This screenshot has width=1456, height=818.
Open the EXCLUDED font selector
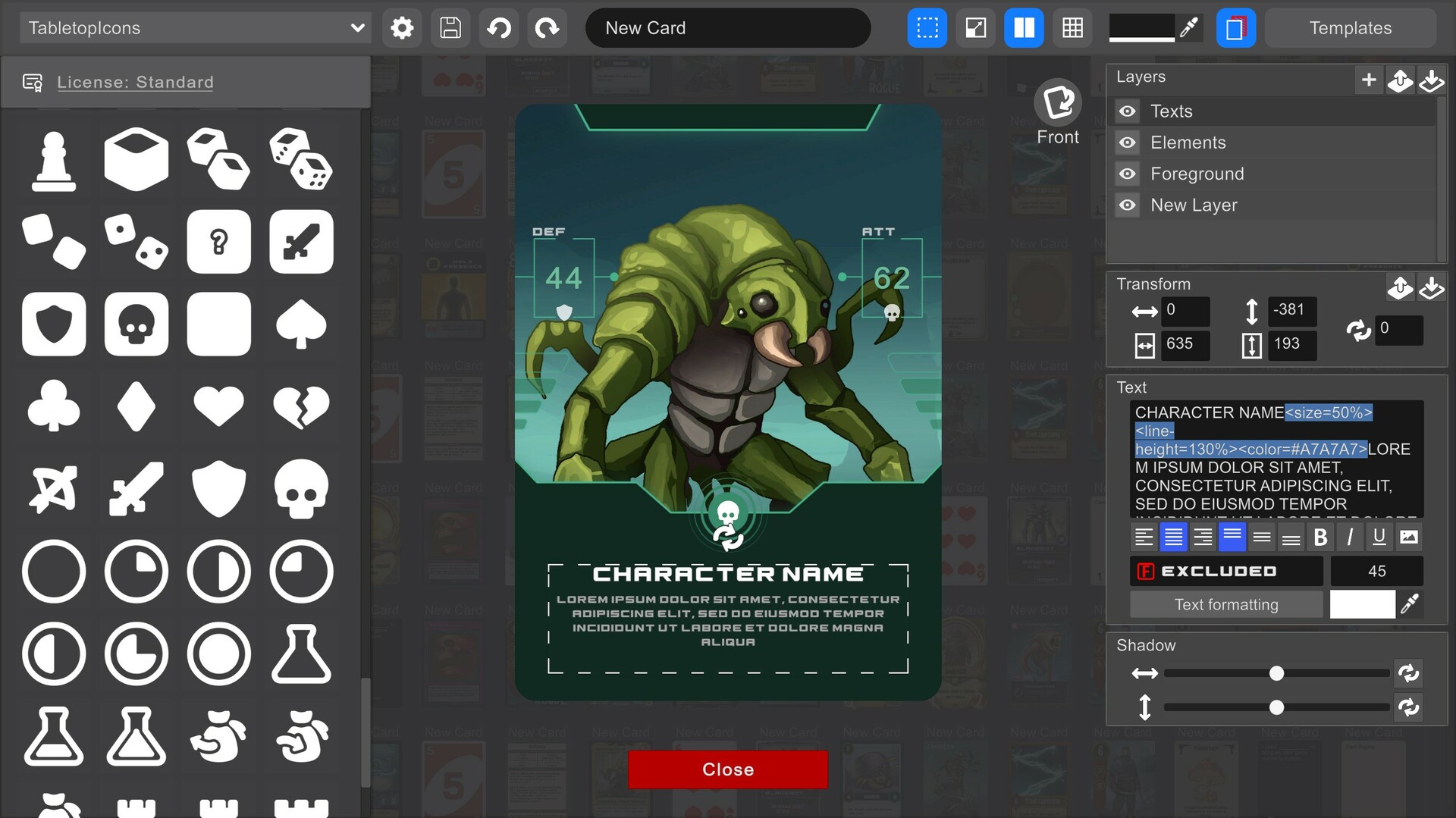point(1226,571)
